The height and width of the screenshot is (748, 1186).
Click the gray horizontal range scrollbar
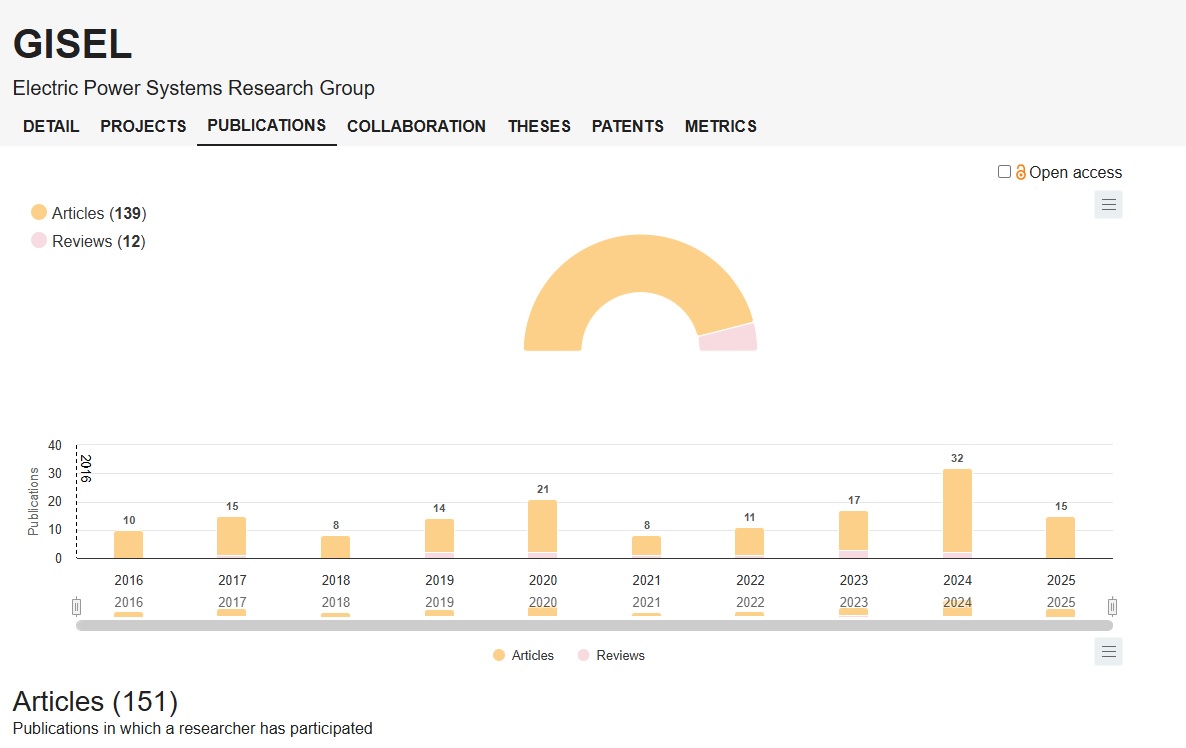(x=594, y=625)
